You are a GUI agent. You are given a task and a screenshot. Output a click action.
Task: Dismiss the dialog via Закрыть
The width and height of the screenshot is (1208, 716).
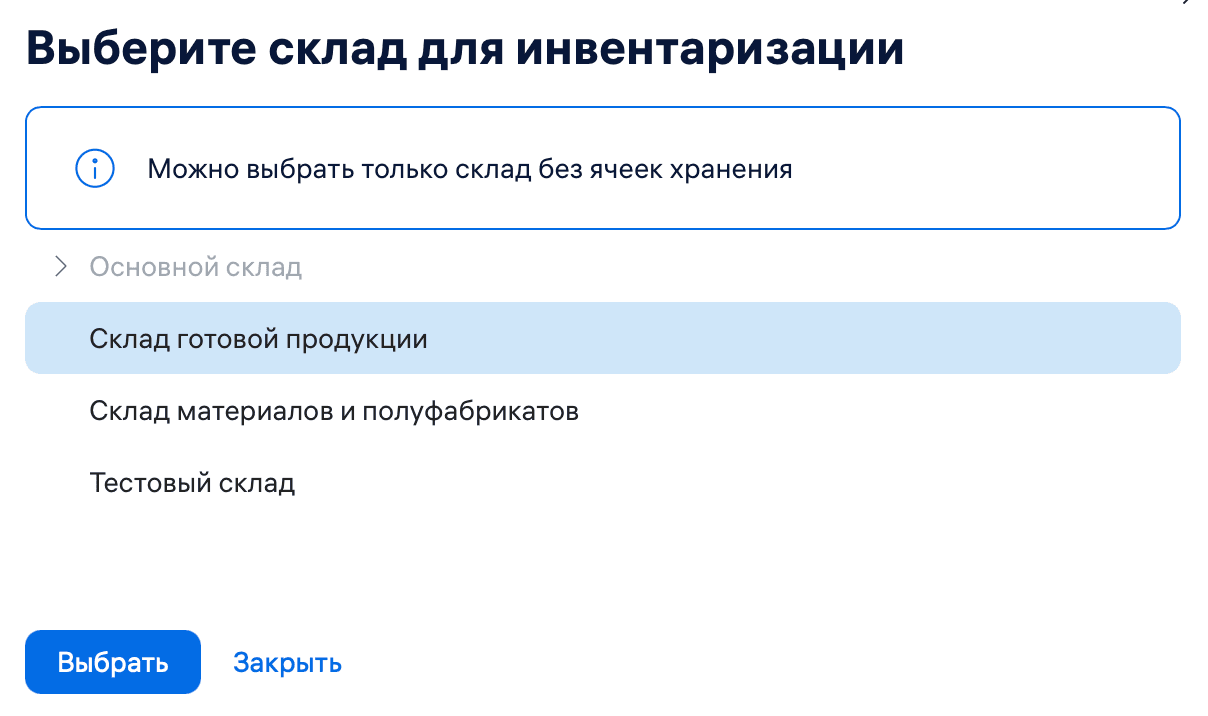pyautogui.click(x=287, y=661)
